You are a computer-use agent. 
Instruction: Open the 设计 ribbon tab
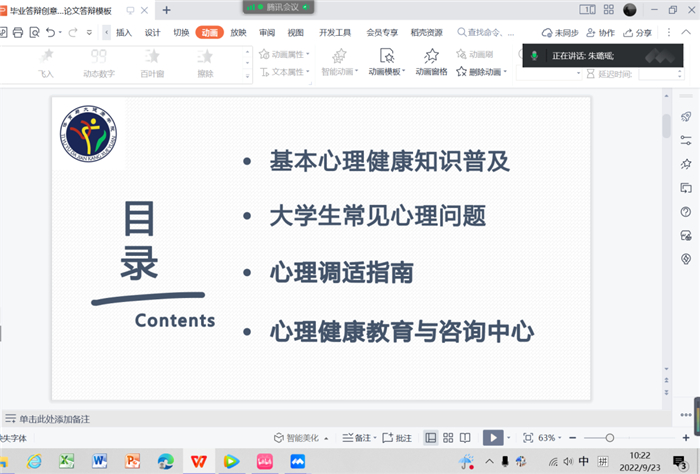pyautogui.click(x=152, y=33)
